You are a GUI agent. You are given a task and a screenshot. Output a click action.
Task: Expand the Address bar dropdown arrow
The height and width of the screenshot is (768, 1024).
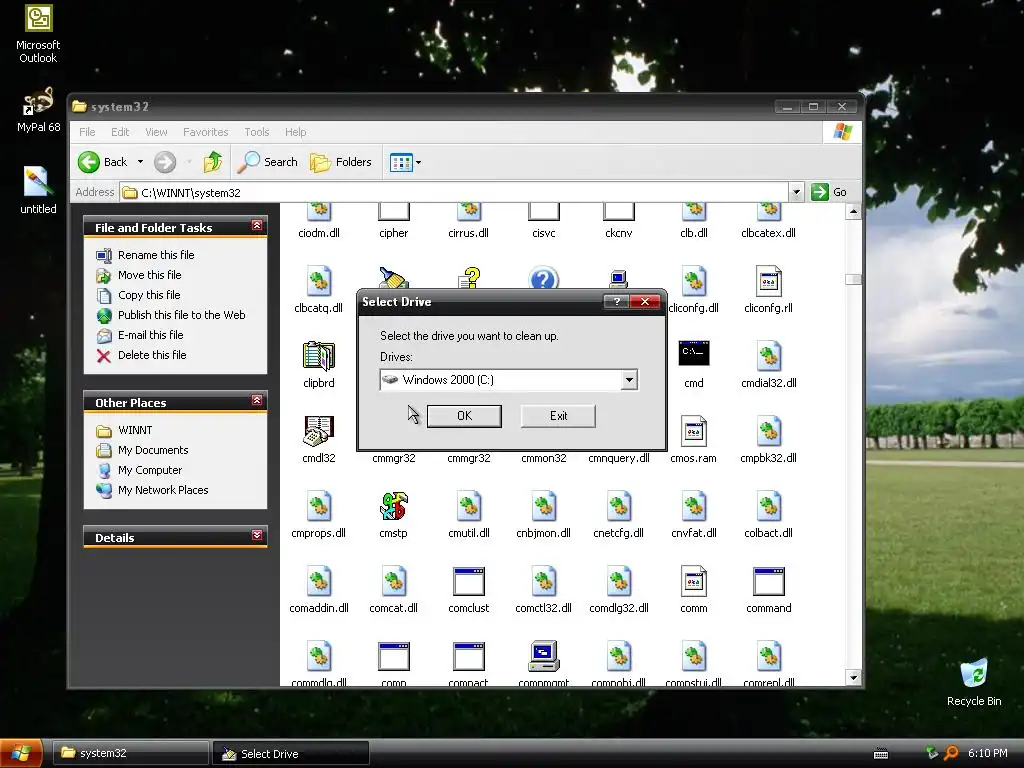click(x=796, y=192)
